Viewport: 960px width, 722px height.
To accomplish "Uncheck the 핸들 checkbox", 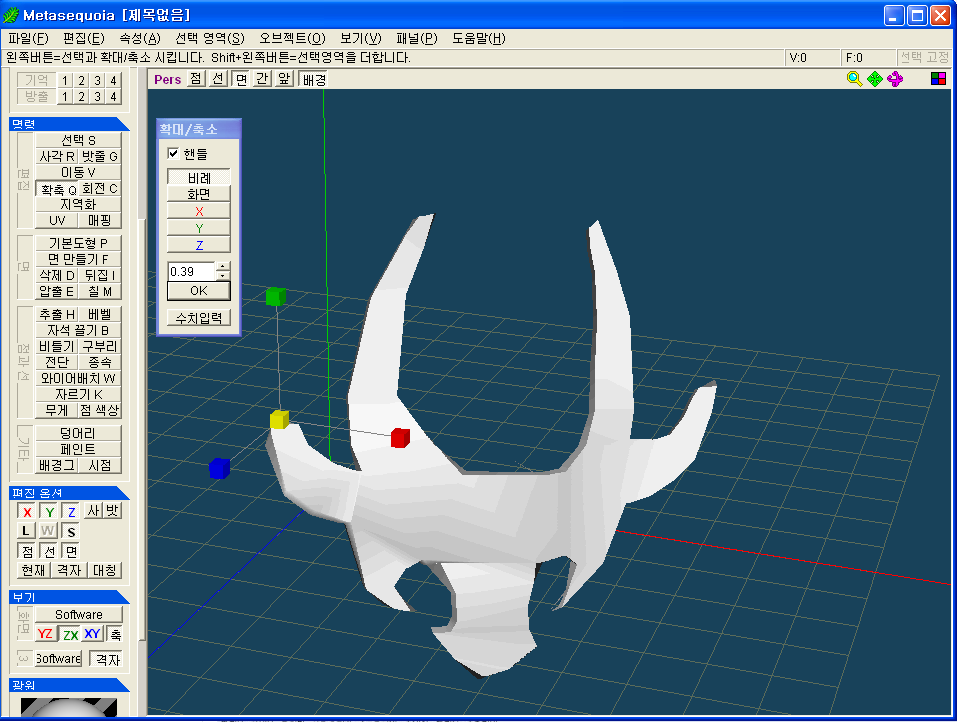I will pos(174,154).
